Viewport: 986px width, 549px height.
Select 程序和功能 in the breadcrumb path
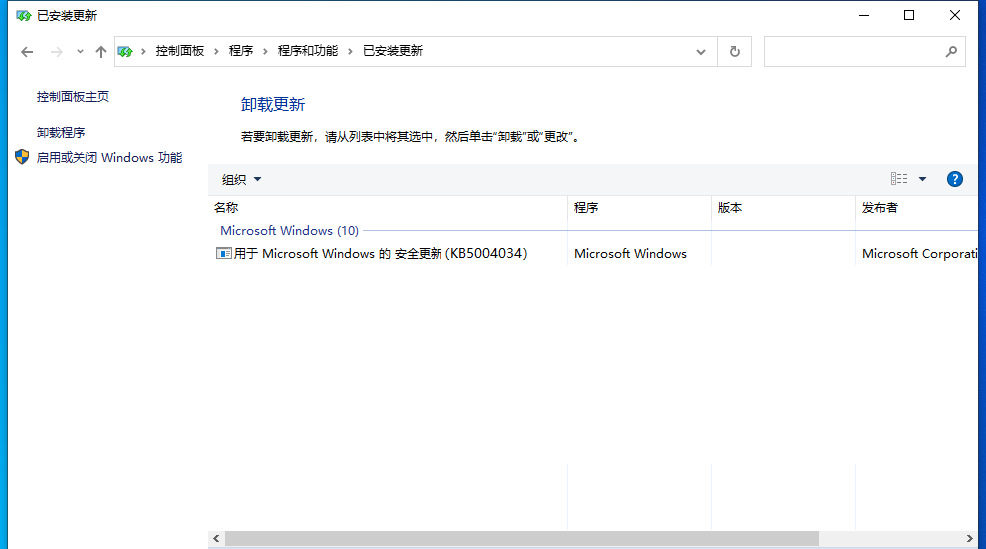[308, 51]
